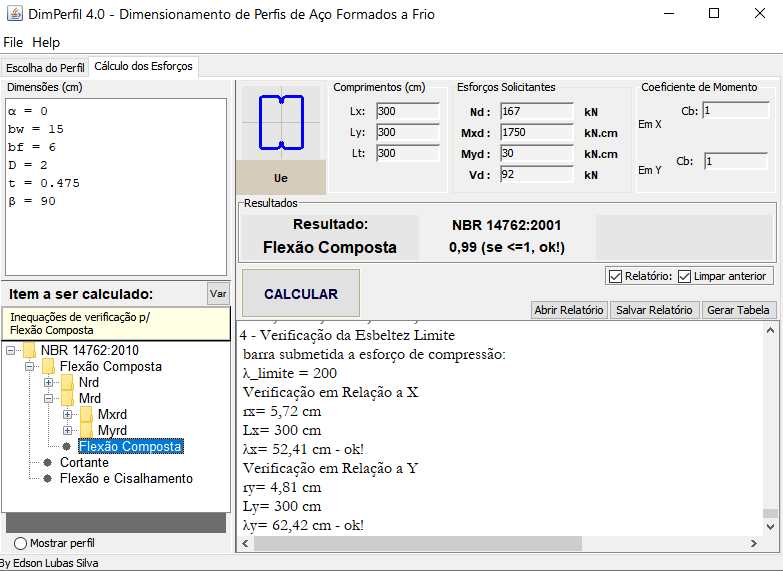Expand the Mxrd tree node

click(x=67, y=415)
